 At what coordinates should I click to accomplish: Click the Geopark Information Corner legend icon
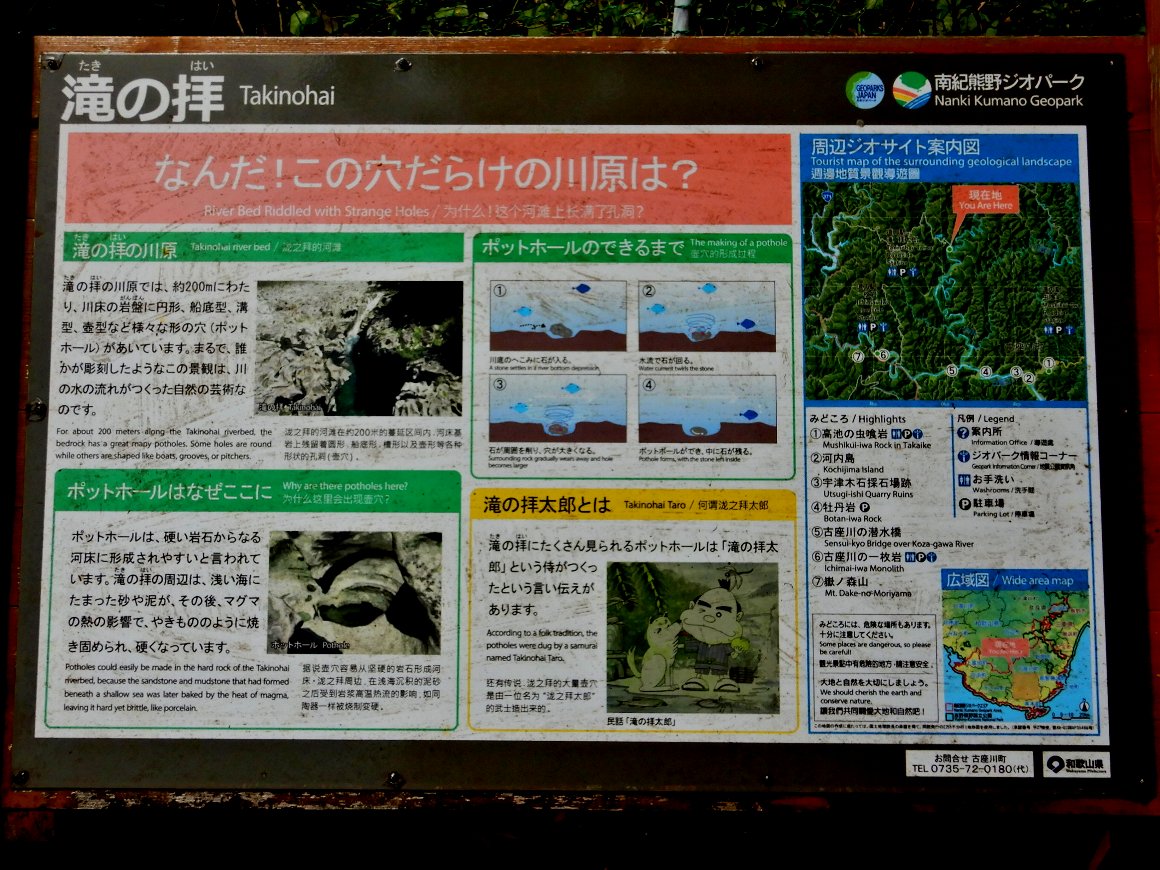962,457
